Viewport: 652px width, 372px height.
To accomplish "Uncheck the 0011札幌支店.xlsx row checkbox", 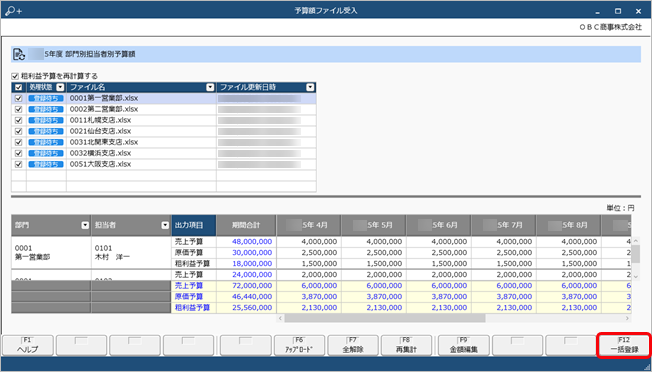I will click(x=18, y=120).
